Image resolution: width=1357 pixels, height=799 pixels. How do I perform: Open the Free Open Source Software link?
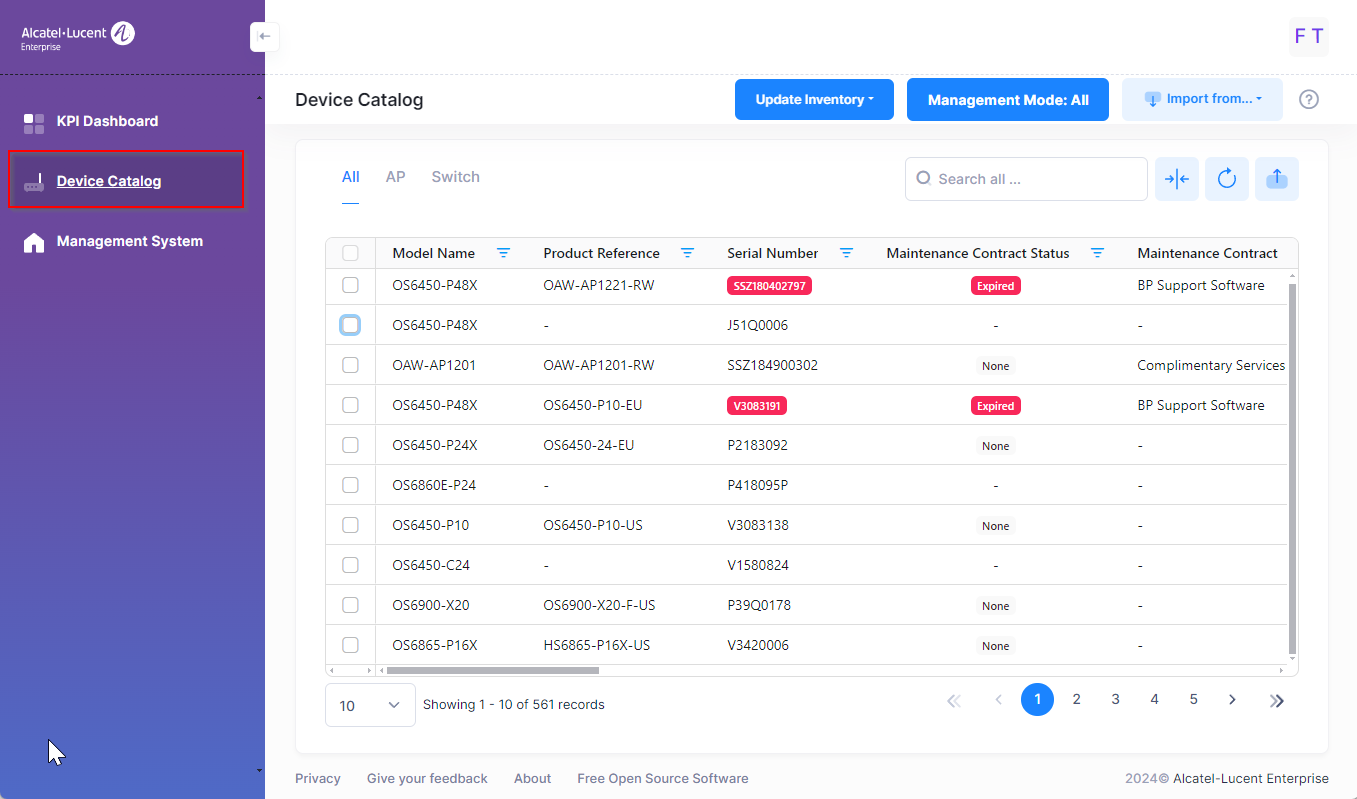tap(662, 778)
